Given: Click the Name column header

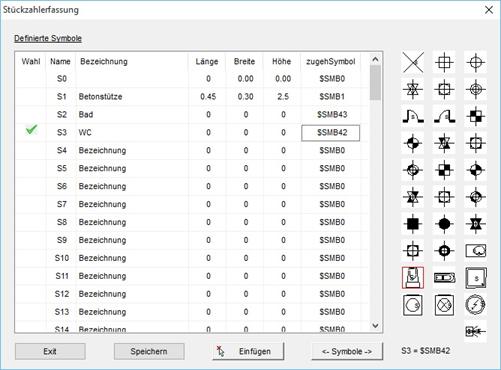Looking at the screenshot, I should tap(60, 61).
